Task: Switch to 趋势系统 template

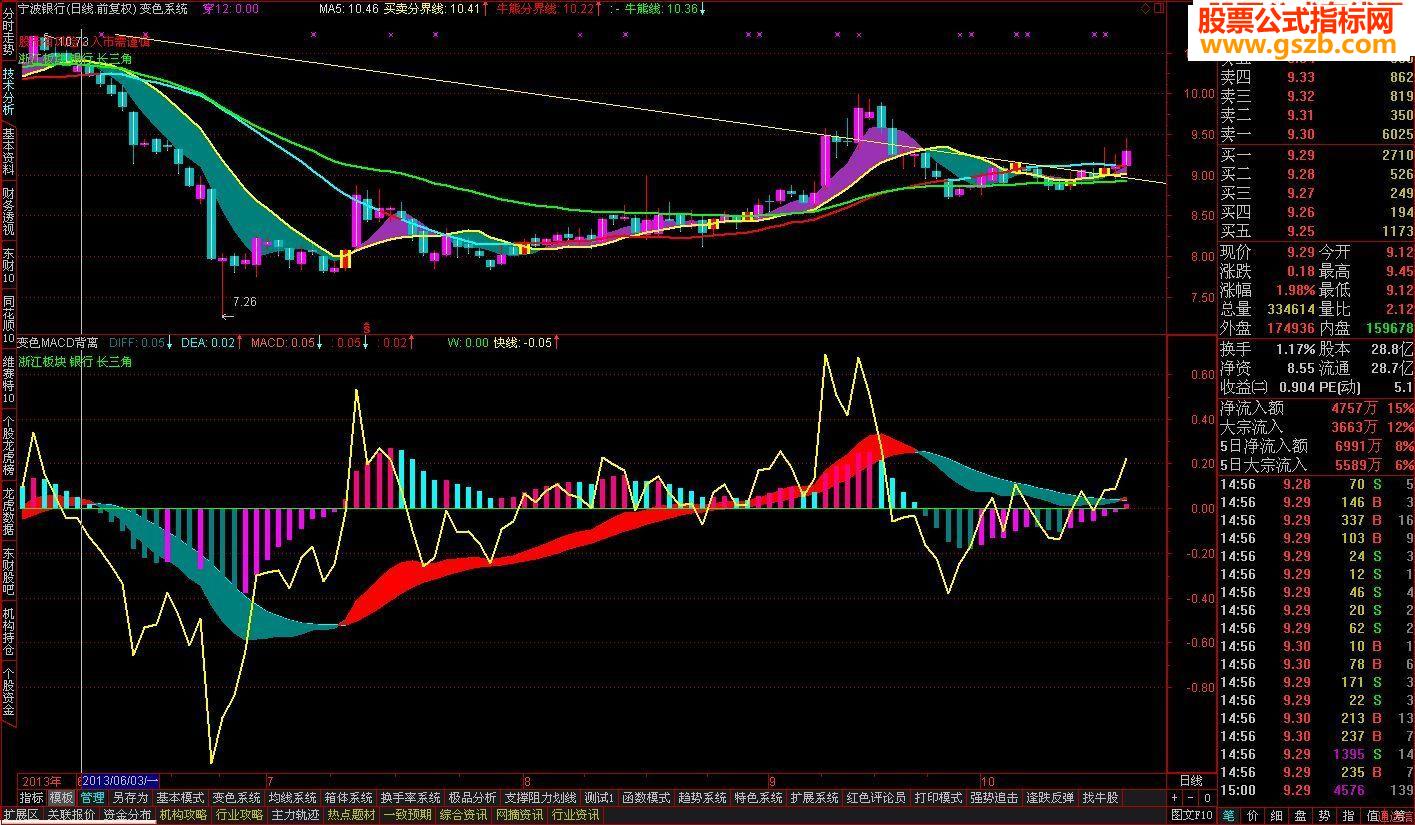Action: click(x=702, y=798)
